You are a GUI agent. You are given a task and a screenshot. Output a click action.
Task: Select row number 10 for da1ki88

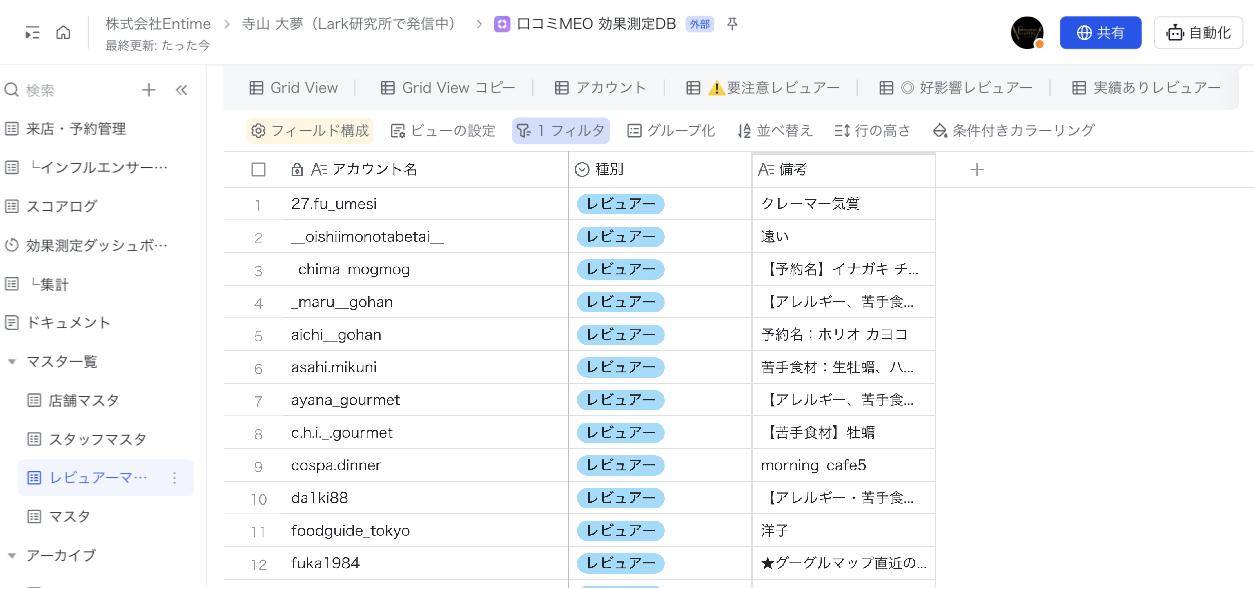[x=258, y=499]
